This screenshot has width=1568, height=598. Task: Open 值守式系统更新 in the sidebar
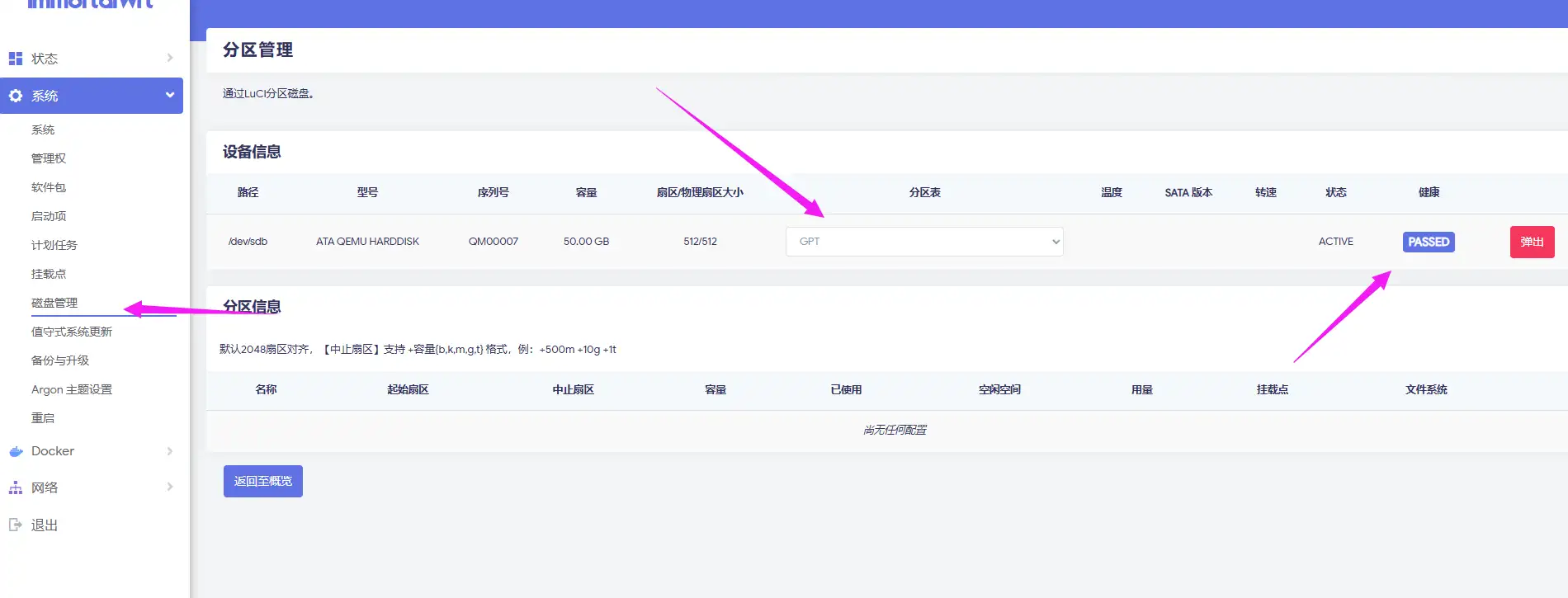pos(72,332)
